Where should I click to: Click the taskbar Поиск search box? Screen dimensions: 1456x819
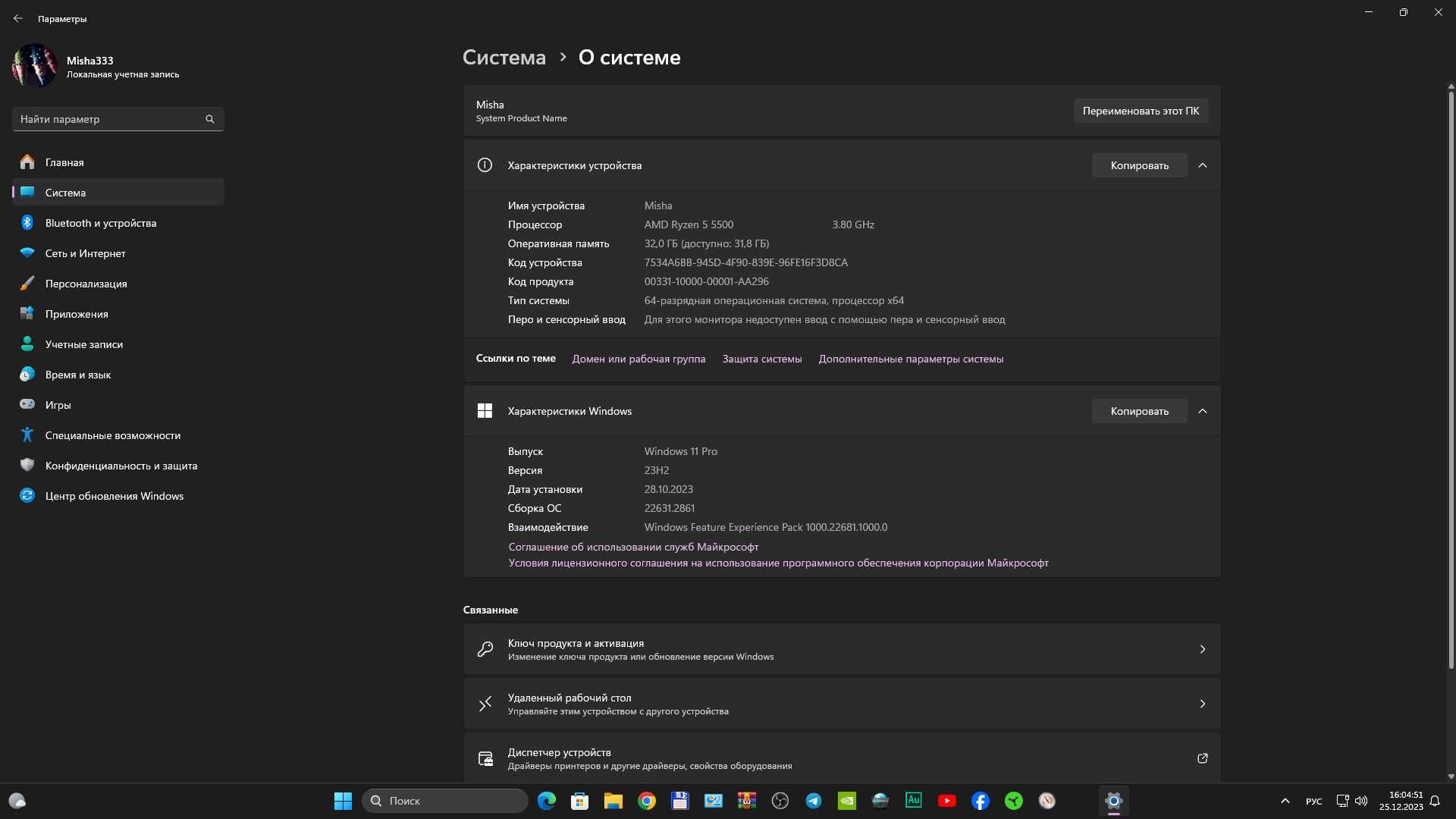click(445, 801)
